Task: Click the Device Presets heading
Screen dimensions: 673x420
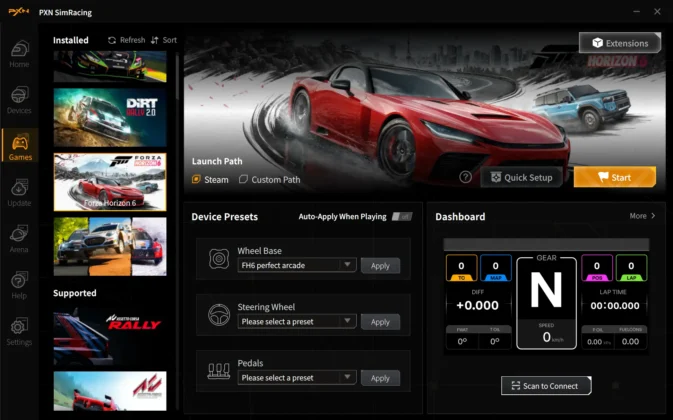Action: tap(224, 217)
